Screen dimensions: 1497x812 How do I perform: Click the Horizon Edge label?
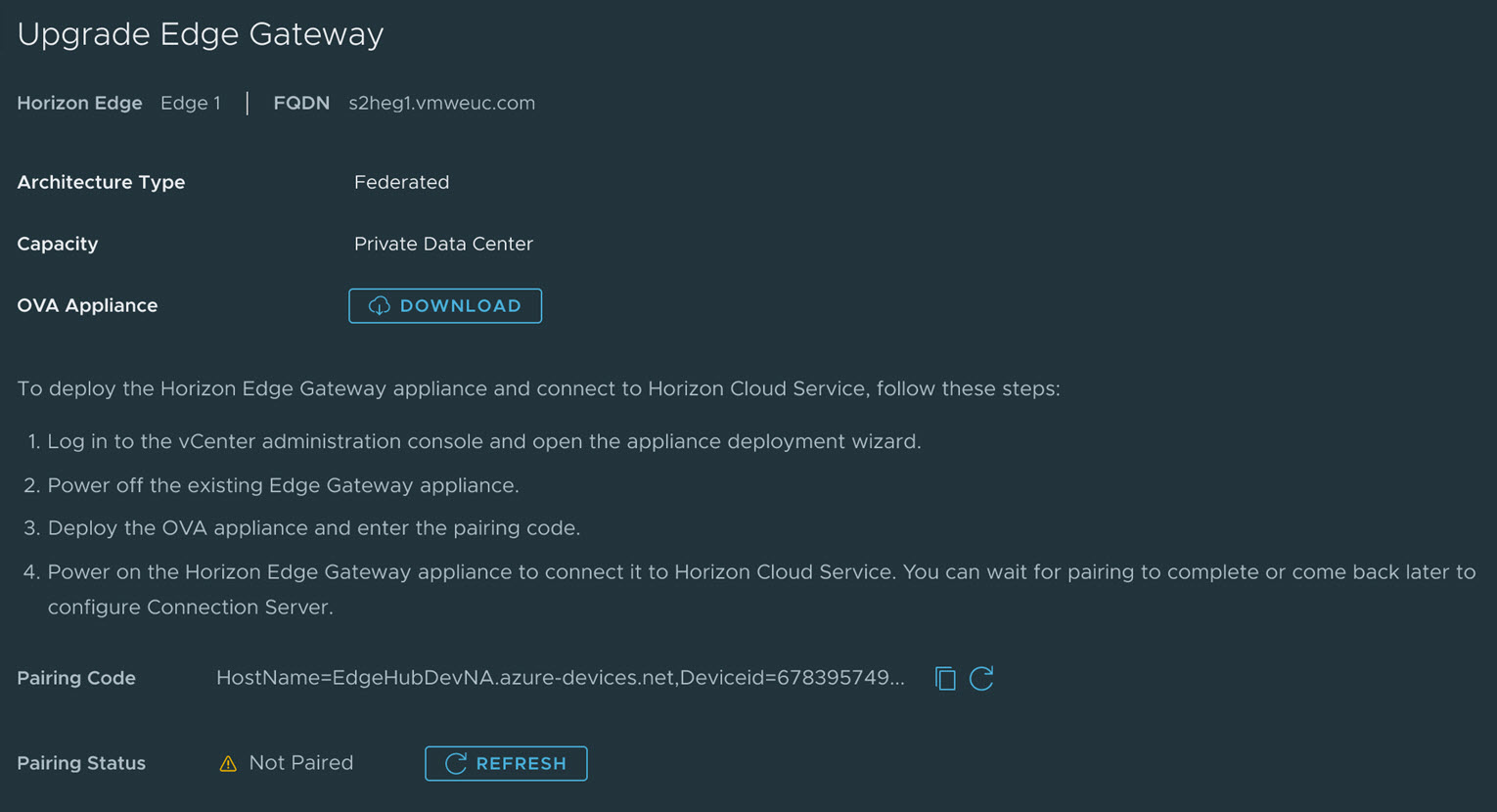coord(79,103)
